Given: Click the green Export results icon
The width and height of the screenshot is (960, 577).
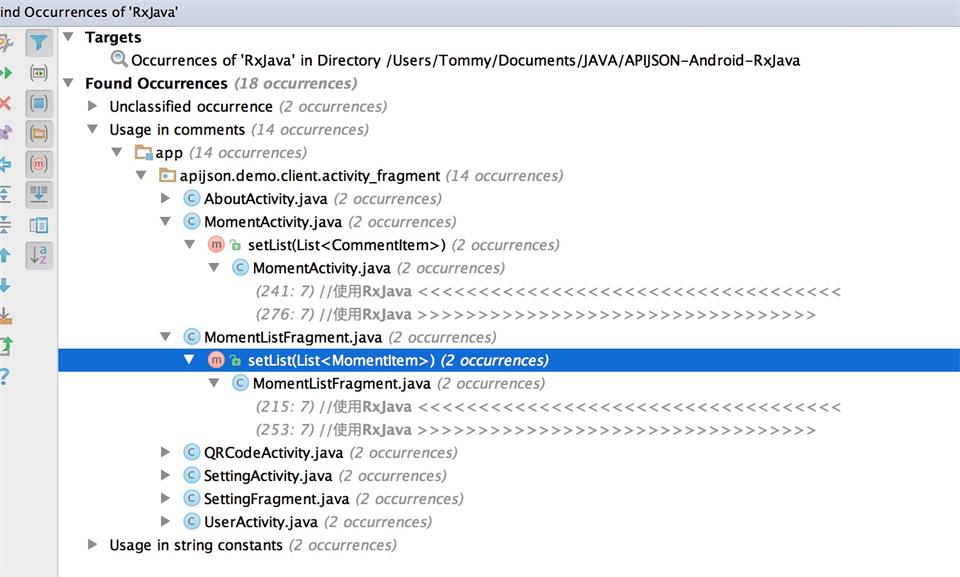Looking at the screenshot, I should click(x=6, y=346).
